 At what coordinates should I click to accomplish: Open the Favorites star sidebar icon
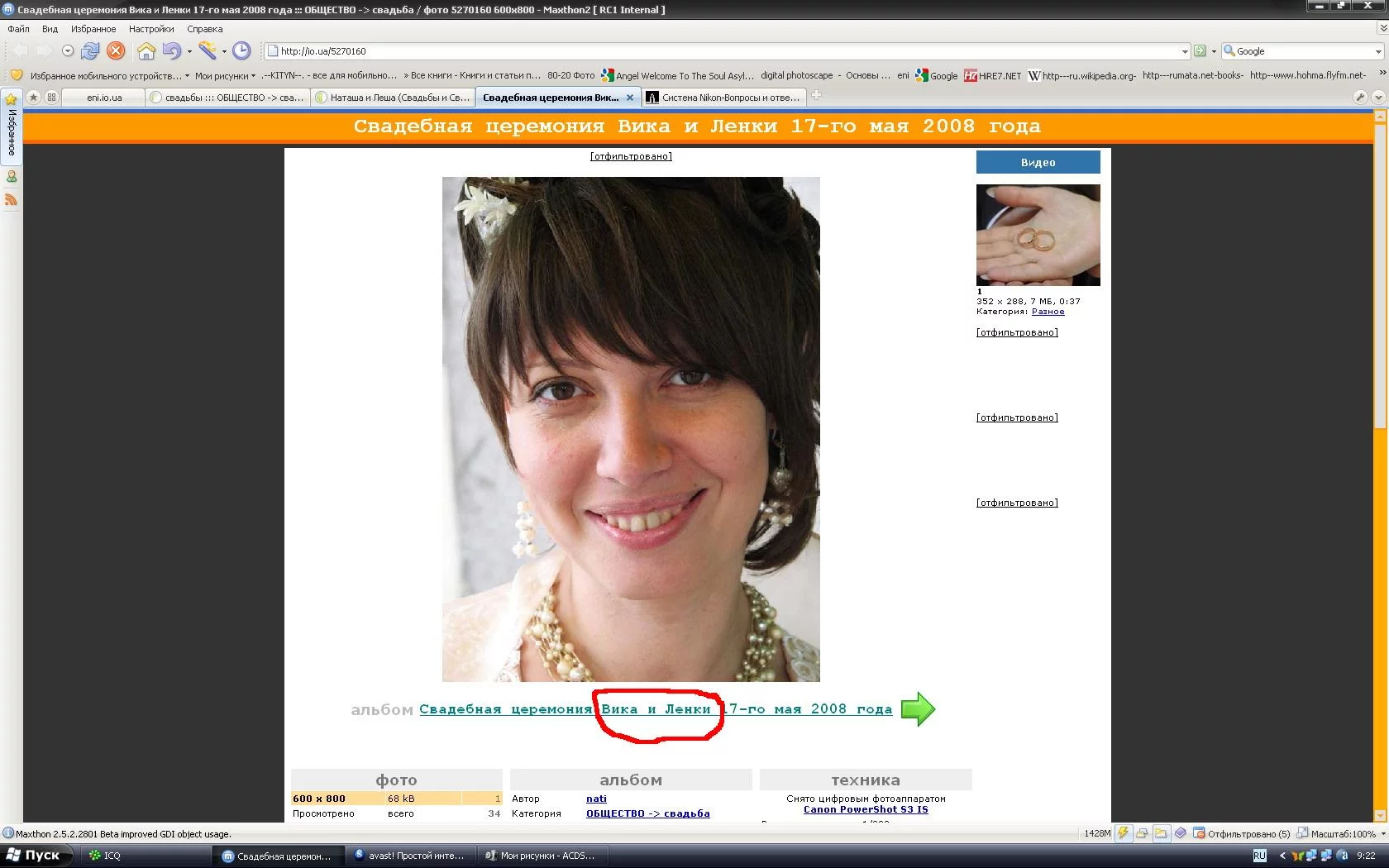coord(12,99)
